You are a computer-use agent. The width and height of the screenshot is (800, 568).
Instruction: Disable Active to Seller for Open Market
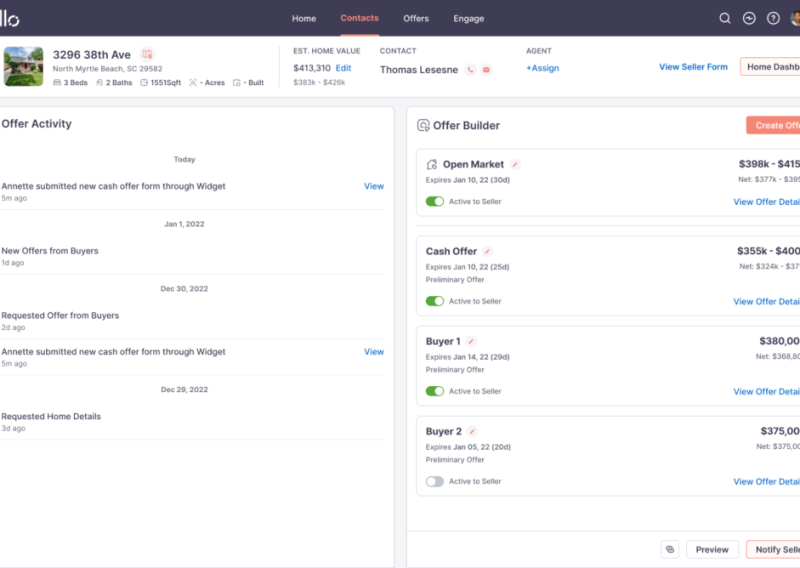pyautogui.click(x=434, y=201)
